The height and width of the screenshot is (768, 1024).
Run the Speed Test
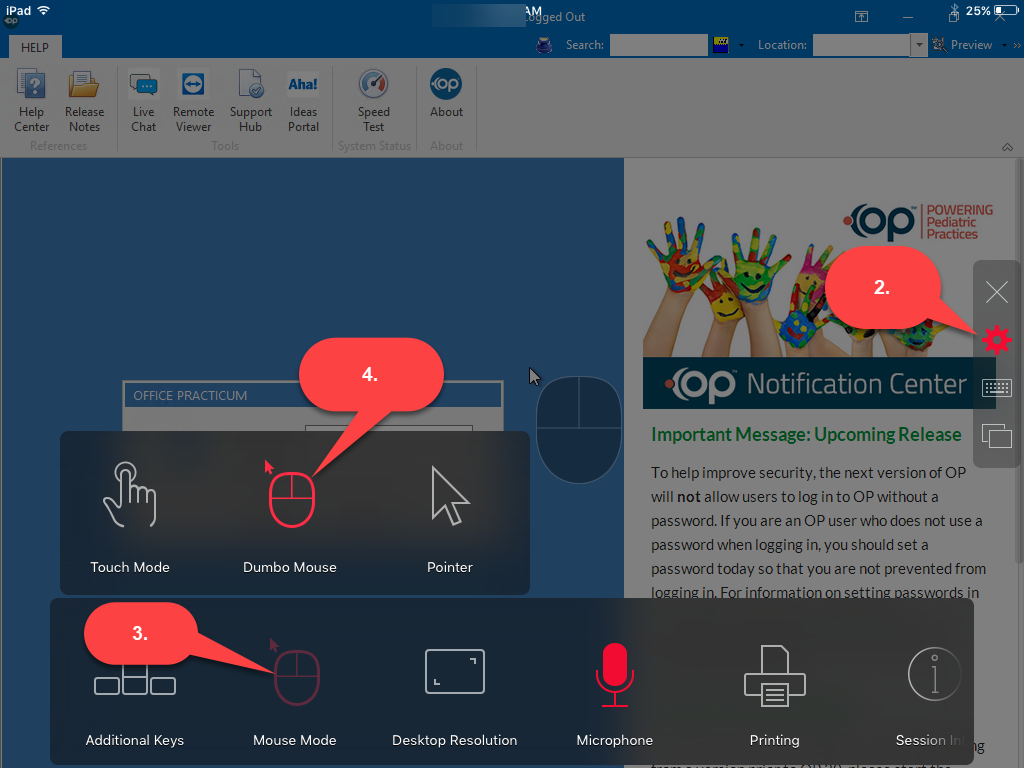(x=374, y=101)
